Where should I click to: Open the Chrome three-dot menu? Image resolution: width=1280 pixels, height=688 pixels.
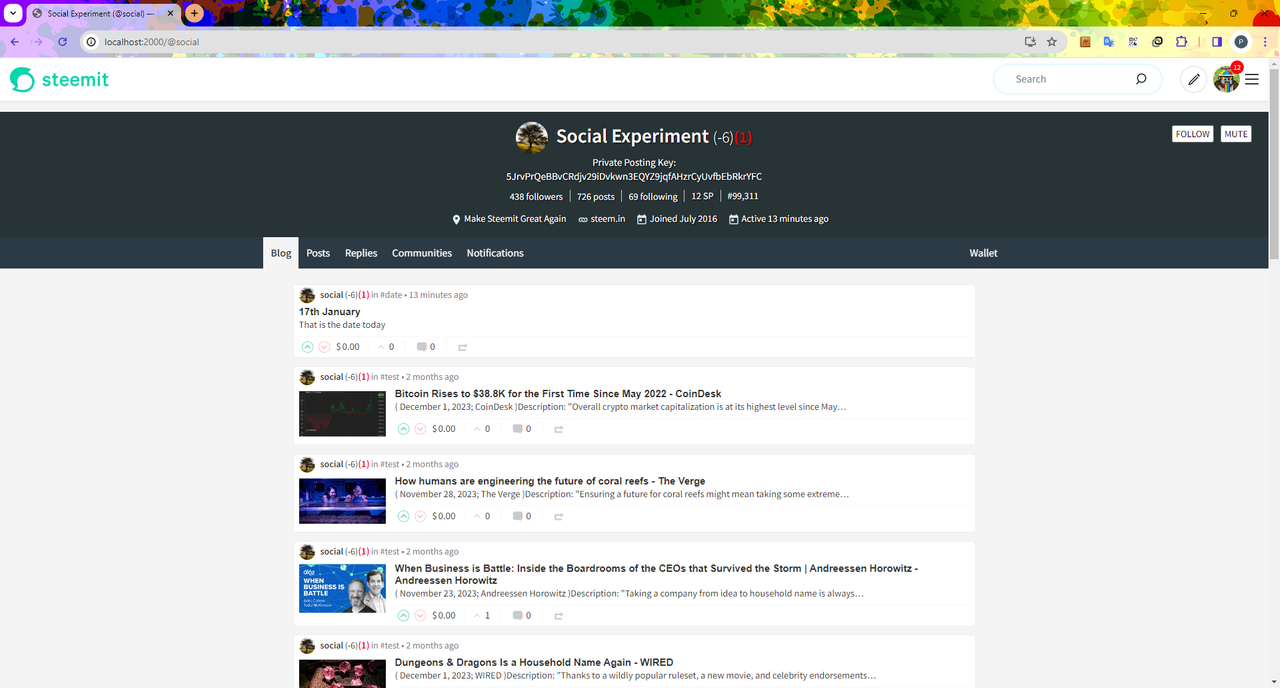(x=1264, y=42)
